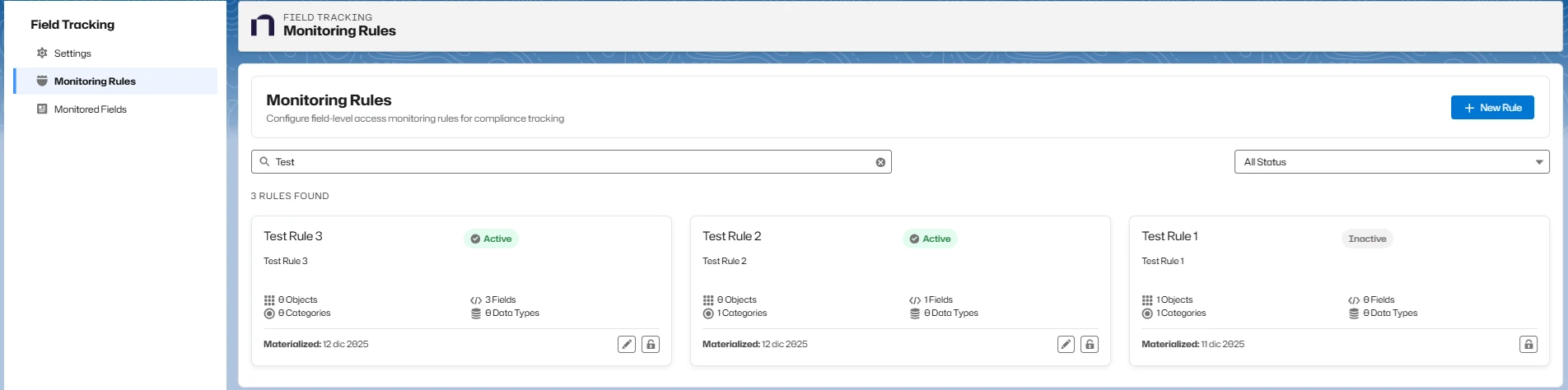Click the magnifier icon in the search box

coord(264,162)
